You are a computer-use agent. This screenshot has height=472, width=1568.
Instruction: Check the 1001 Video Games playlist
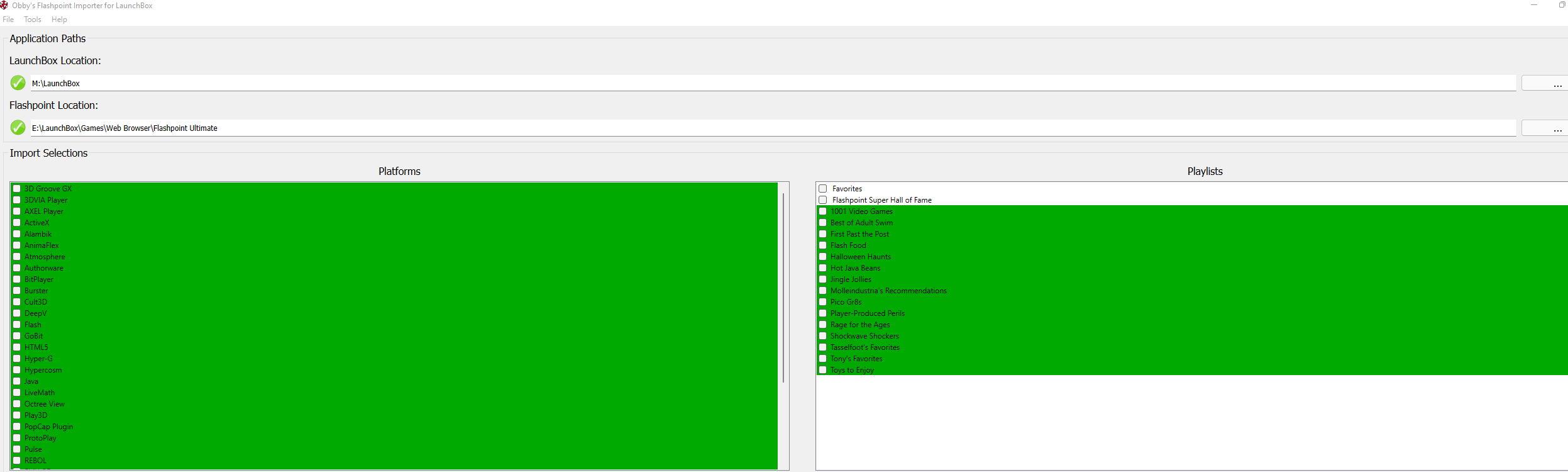pyautogui.click(x=822, y=211)
